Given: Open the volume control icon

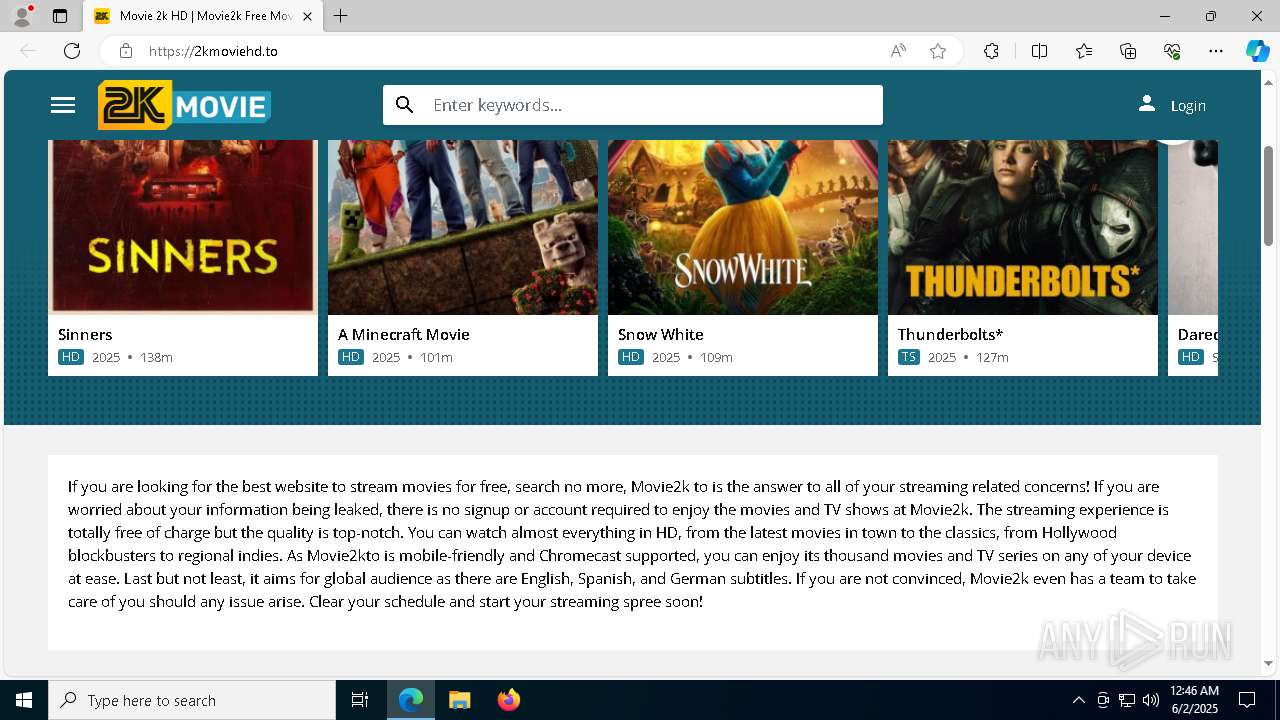Looking at the screenshot, I should (1151, 700).
